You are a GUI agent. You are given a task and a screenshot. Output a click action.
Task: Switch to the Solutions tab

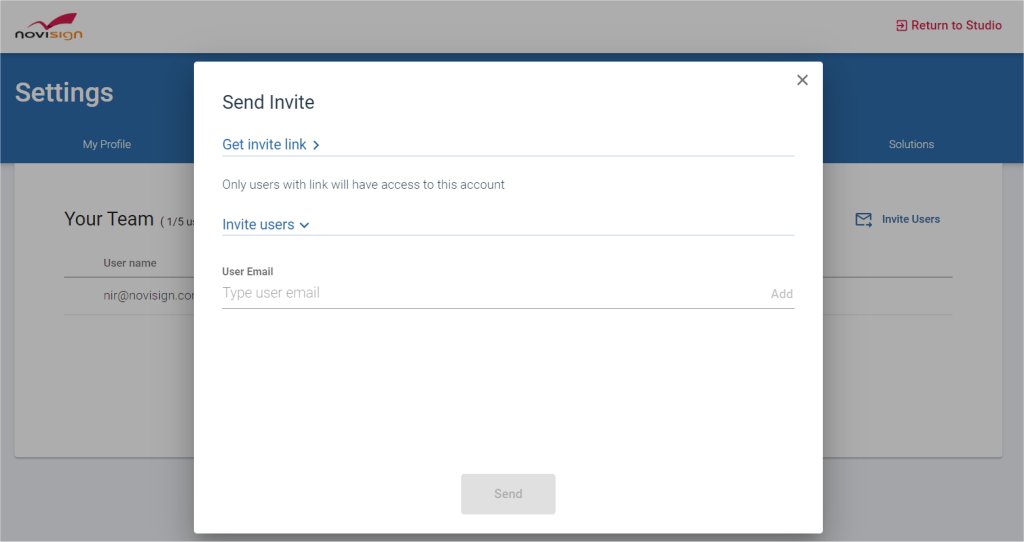pyautogui.click(x=911, y=144)
